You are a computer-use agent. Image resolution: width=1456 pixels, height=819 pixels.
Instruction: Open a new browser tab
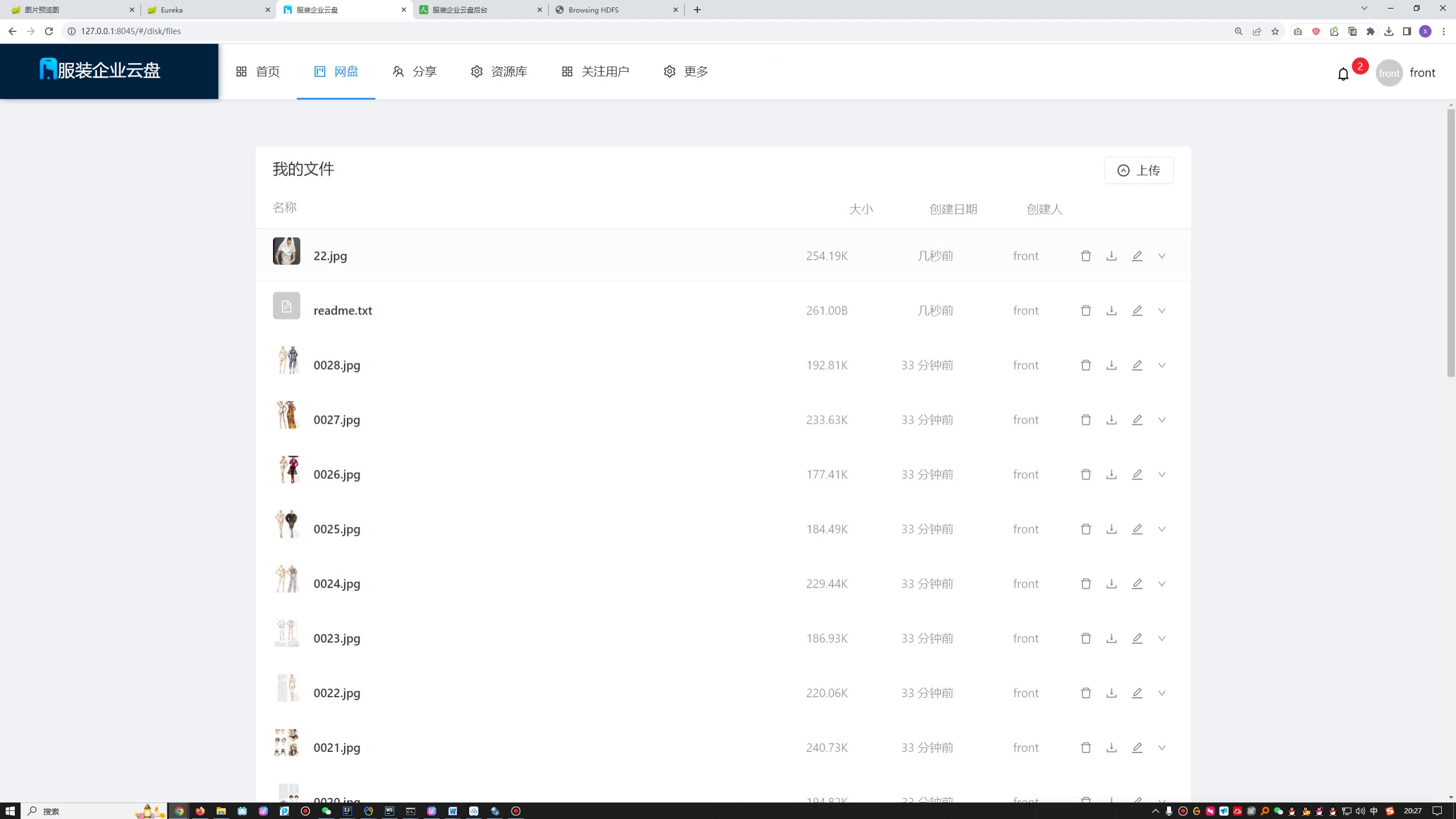click(697, 10)
